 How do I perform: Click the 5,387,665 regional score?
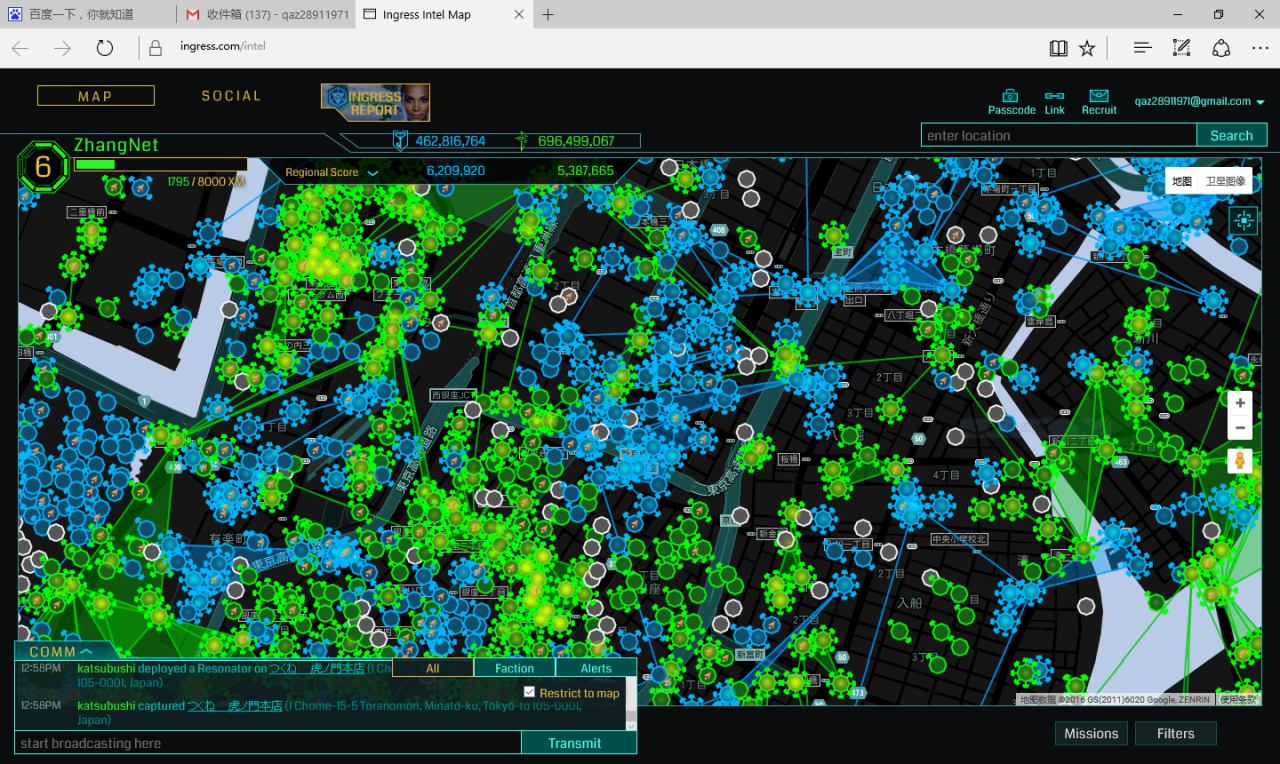585,171
